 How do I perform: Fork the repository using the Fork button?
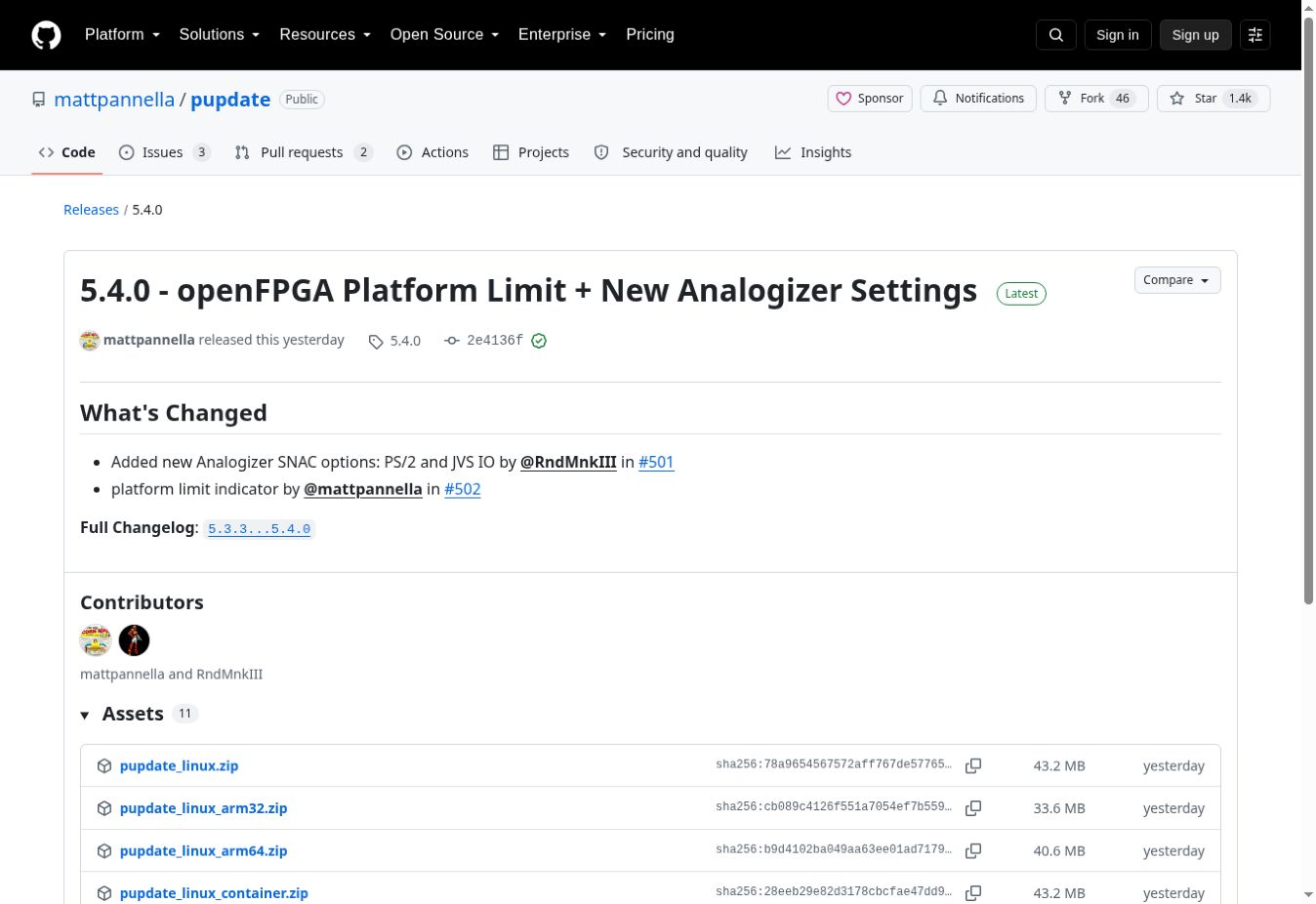click(x=1096, y=99)
